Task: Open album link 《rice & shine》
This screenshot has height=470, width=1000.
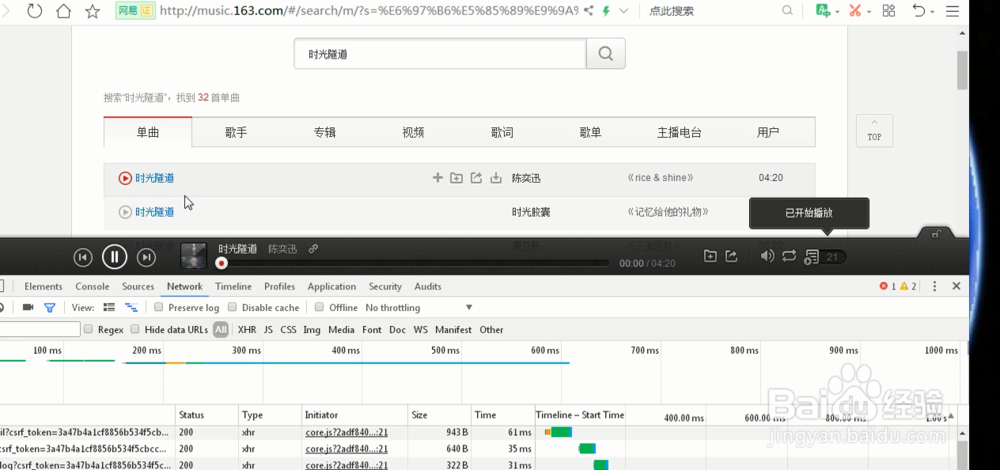Action: (660, 178)
